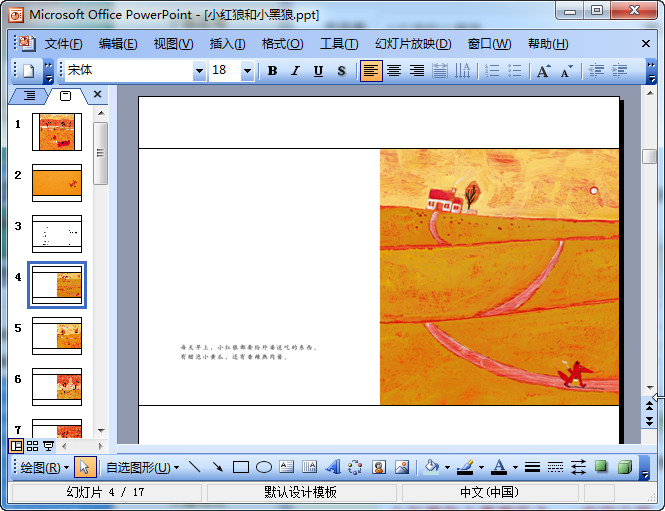Screen dimensions: 665x511
Task: Open the font name dropdown
Action: pos(198,71)
